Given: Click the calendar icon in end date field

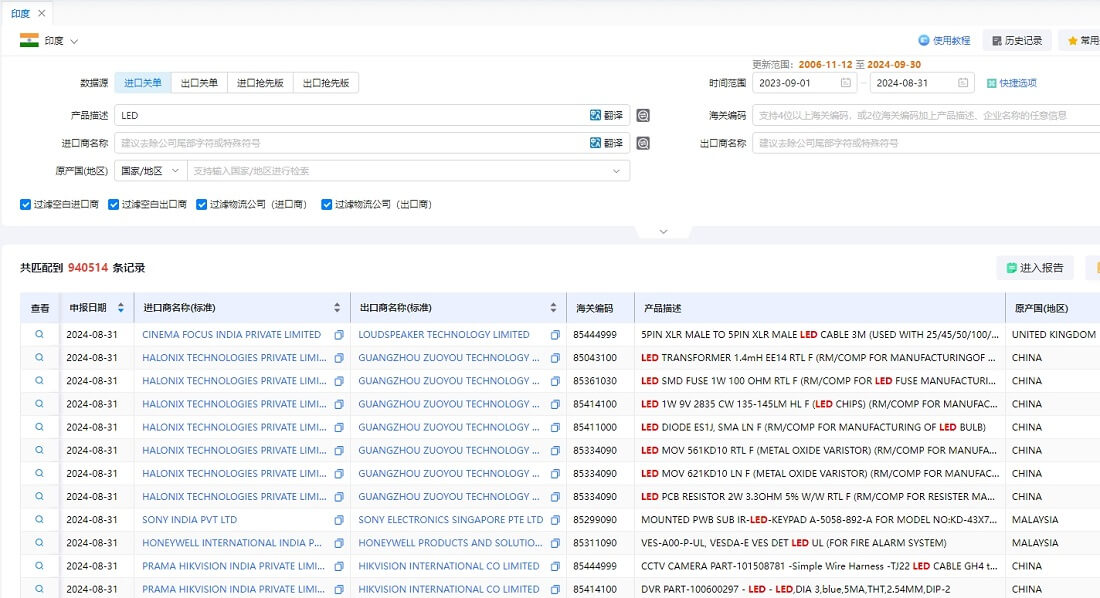Looking at the screenshot, I should (962, 83).
